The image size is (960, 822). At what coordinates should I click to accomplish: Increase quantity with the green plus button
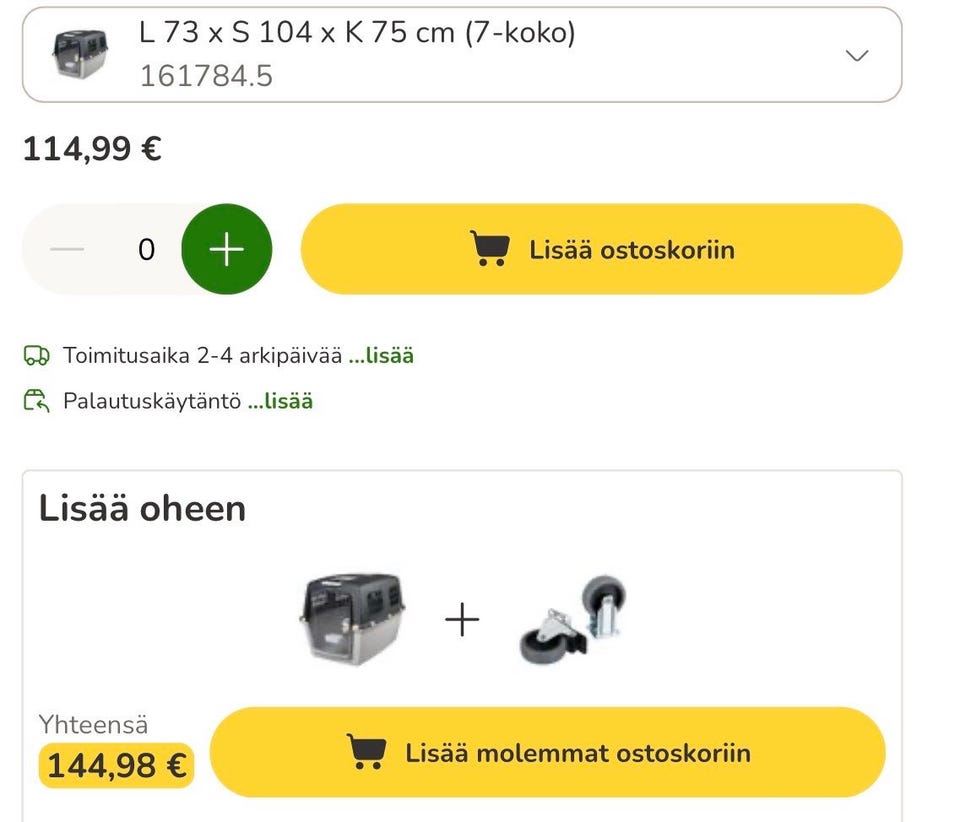[226, 249]
